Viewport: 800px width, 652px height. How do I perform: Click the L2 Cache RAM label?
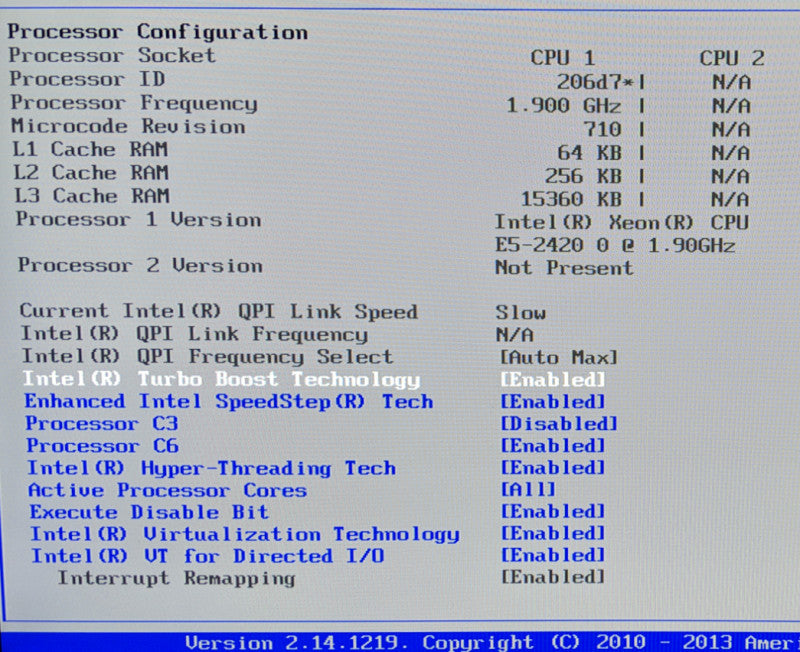91,172
